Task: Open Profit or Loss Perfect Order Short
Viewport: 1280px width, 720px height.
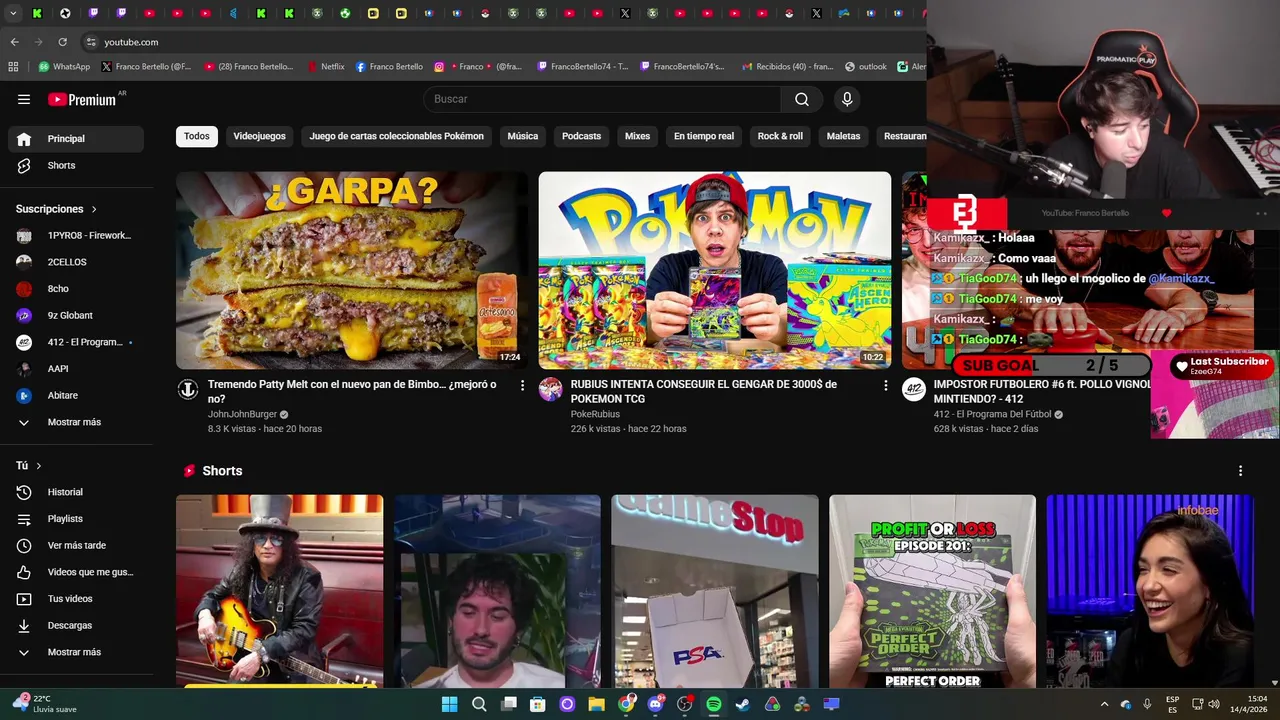Action: [x=932, y=590]
